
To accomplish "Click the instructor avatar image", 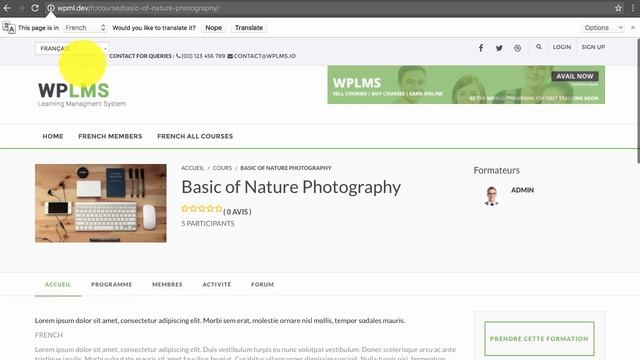I will 491,196.
